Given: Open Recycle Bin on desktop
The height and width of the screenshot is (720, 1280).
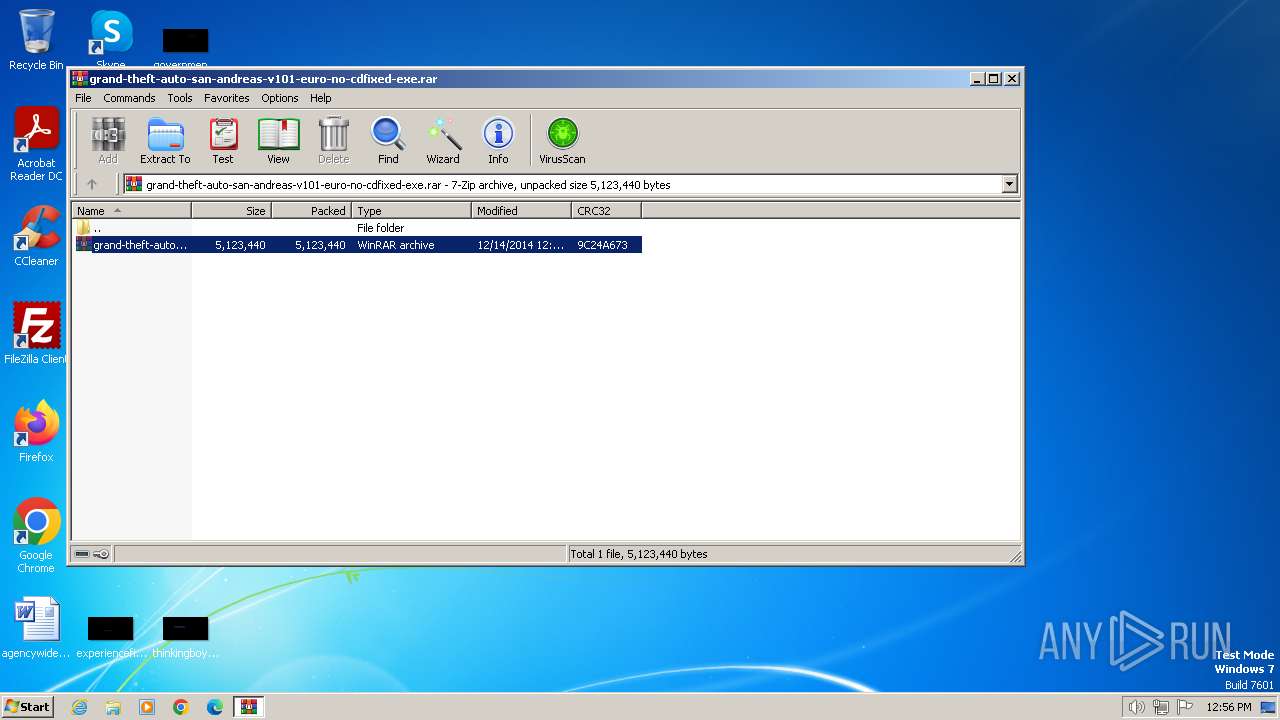Looking at the screenshot, I should (x=36, y=40).
